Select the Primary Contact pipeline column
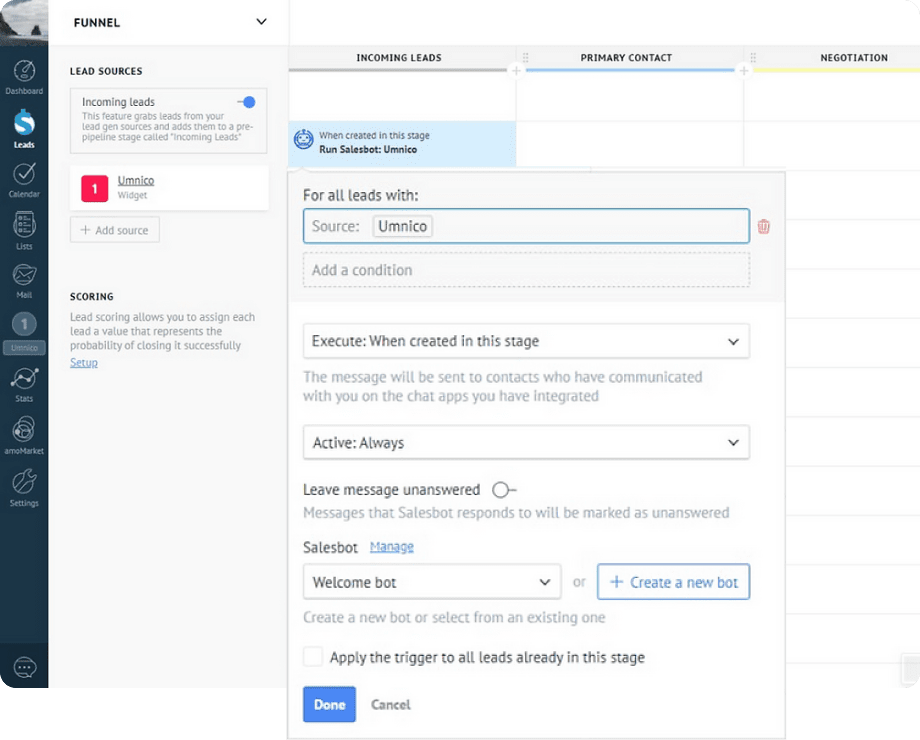The height and width of the screenshot is (740, 920). [x=626, y=58]
